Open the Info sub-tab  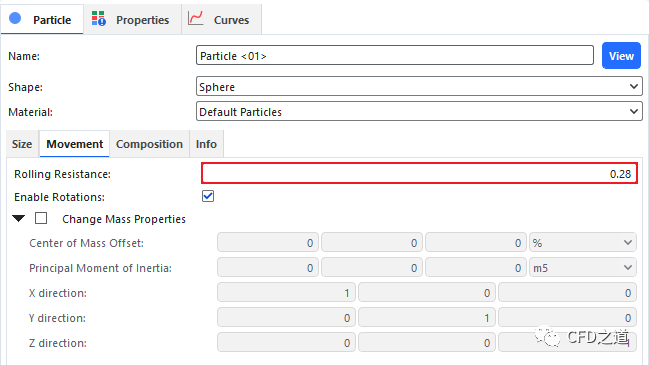pos(207,144)
